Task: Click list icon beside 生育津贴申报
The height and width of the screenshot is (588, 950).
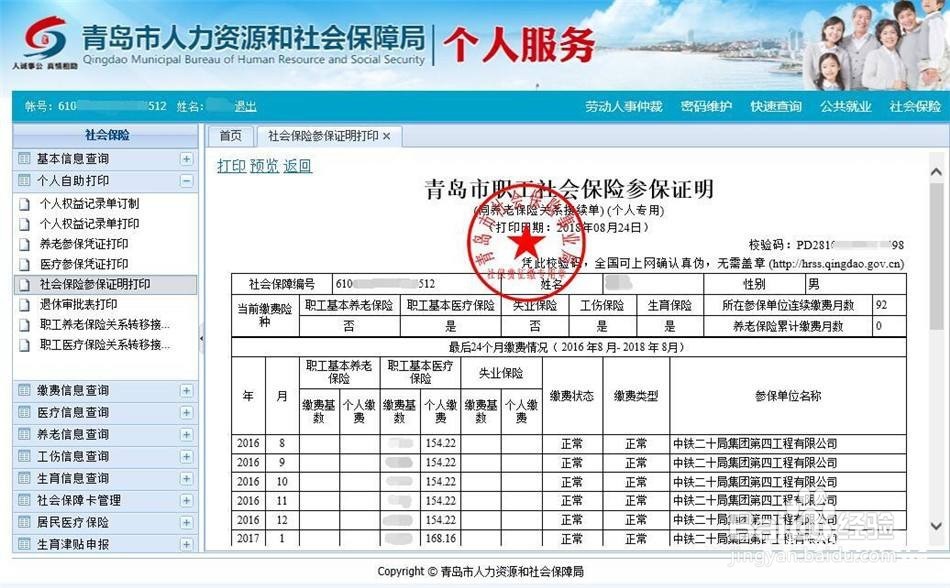Action: [24, 544]
